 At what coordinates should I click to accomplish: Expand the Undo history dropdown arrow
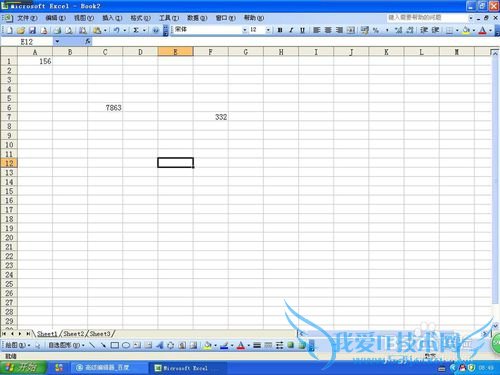click(125, 30)
